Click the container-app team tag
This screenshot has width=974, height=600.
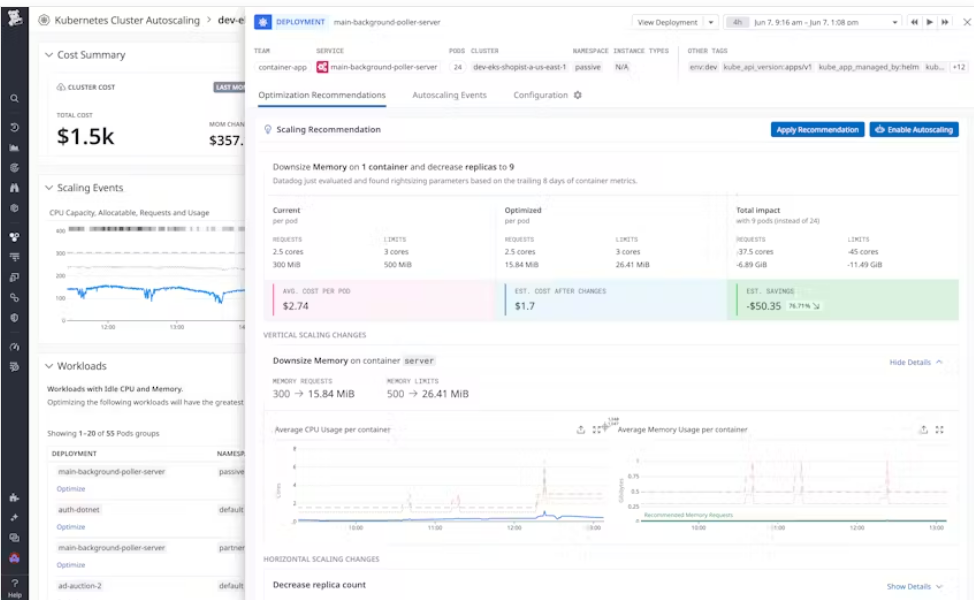[x=283, y=67]
